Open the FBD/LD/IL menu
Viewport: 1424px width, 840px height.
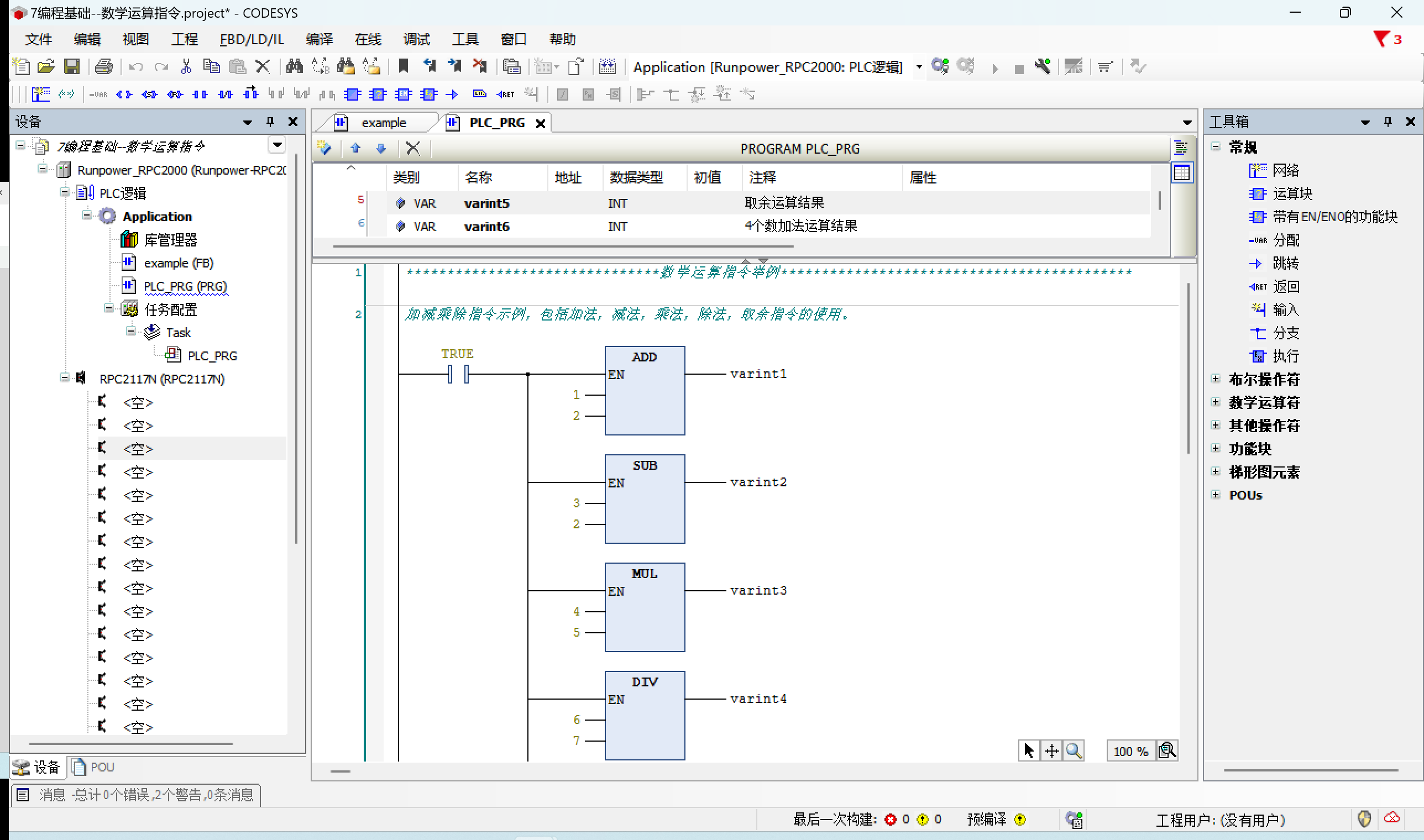(x=252, y=39)
